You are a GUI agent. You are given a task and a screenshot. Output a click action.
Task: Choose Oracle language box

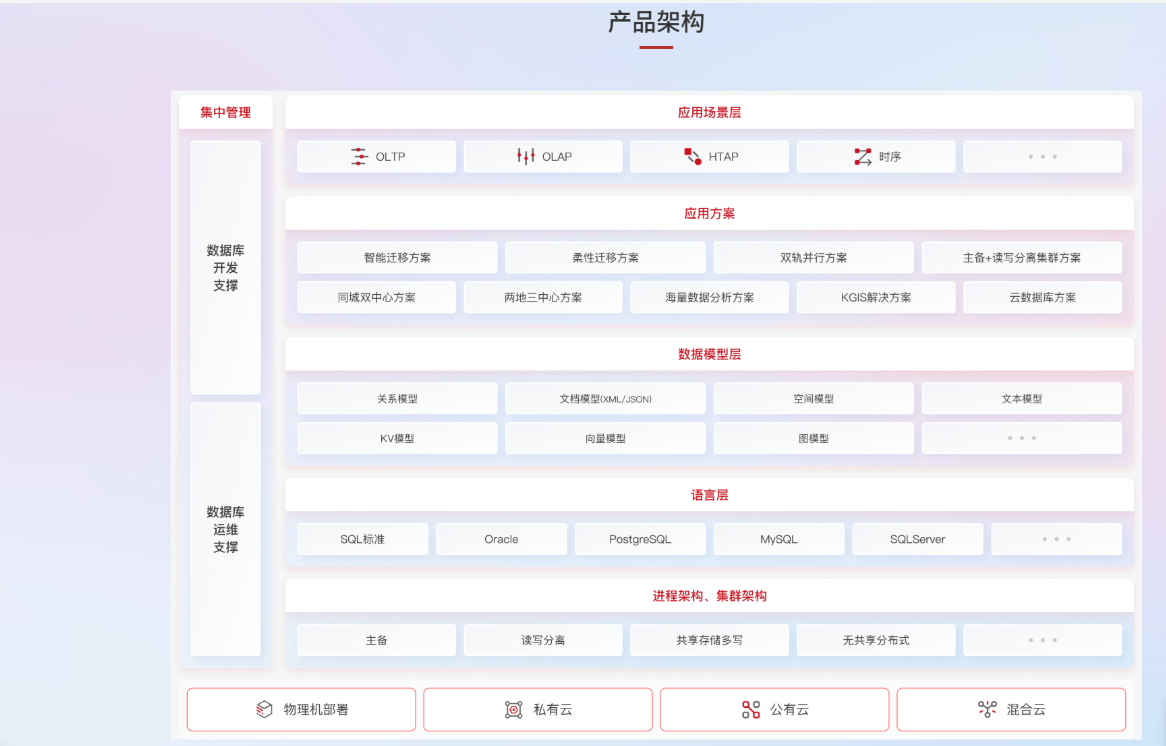point(501,539)
